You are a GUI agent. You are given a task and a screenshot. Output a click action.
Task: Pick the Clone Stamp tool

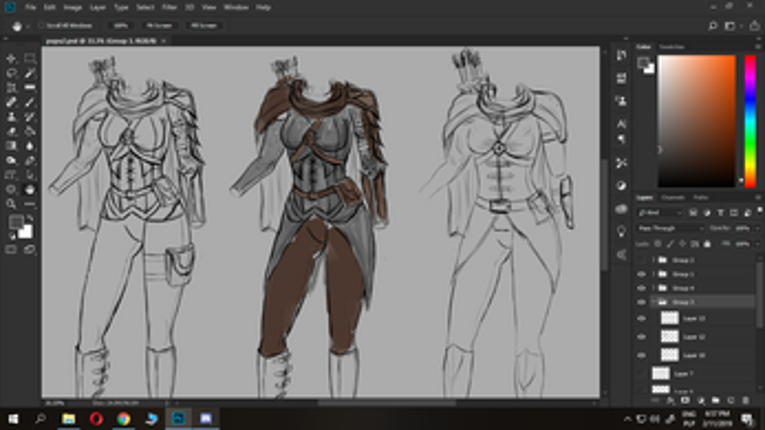pos(12,117)
